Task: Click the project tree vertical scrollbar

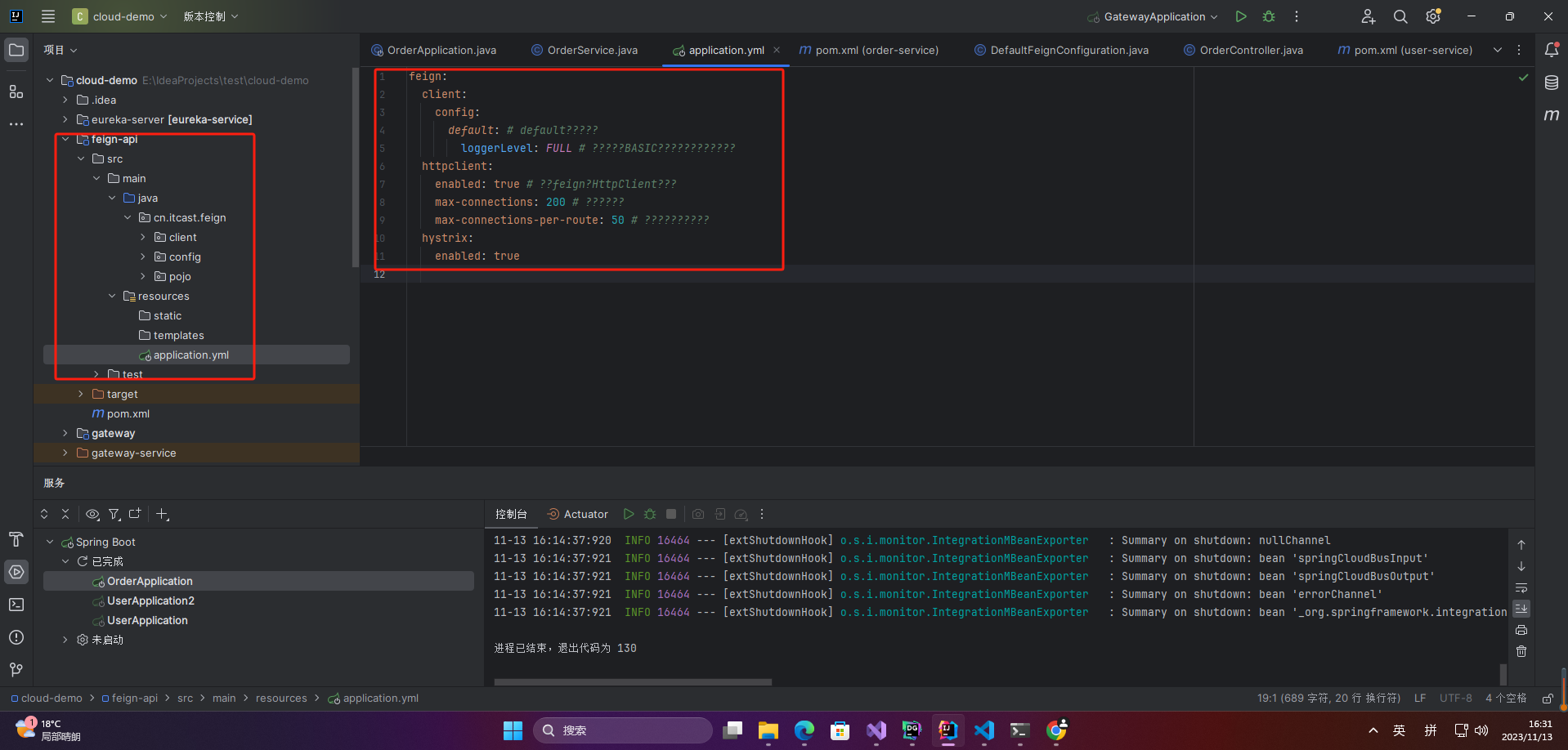Action: (355, 167)
